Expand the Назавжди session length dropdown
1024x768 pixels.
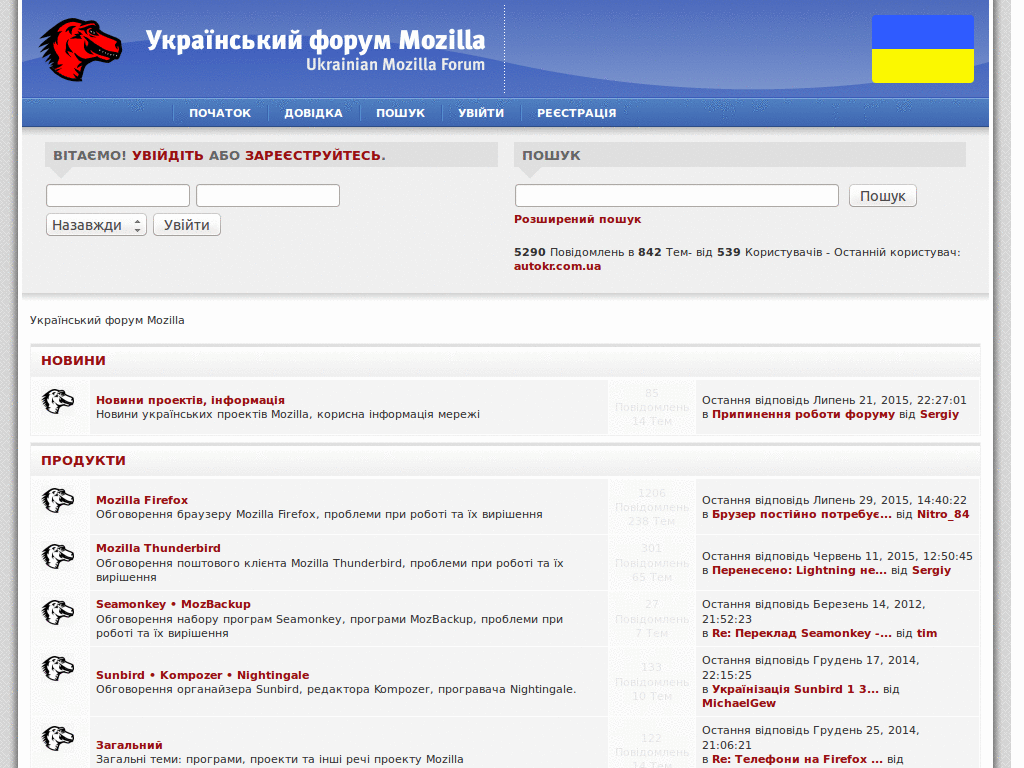click(x=96, y=225)
